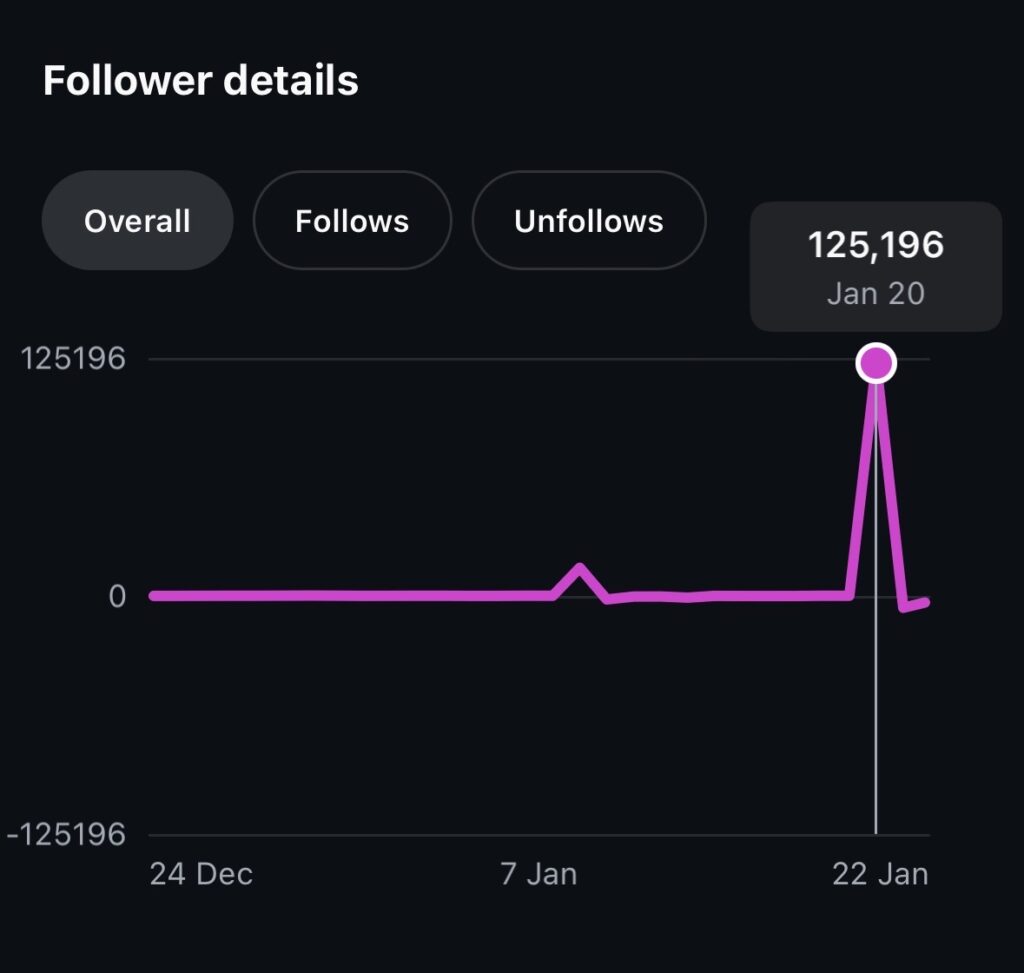The width and height of the screenshot is (1024, 973).
Task: Click the 24 Dec x-axis label
Action: pyautogui.click(x=201, y=874)
